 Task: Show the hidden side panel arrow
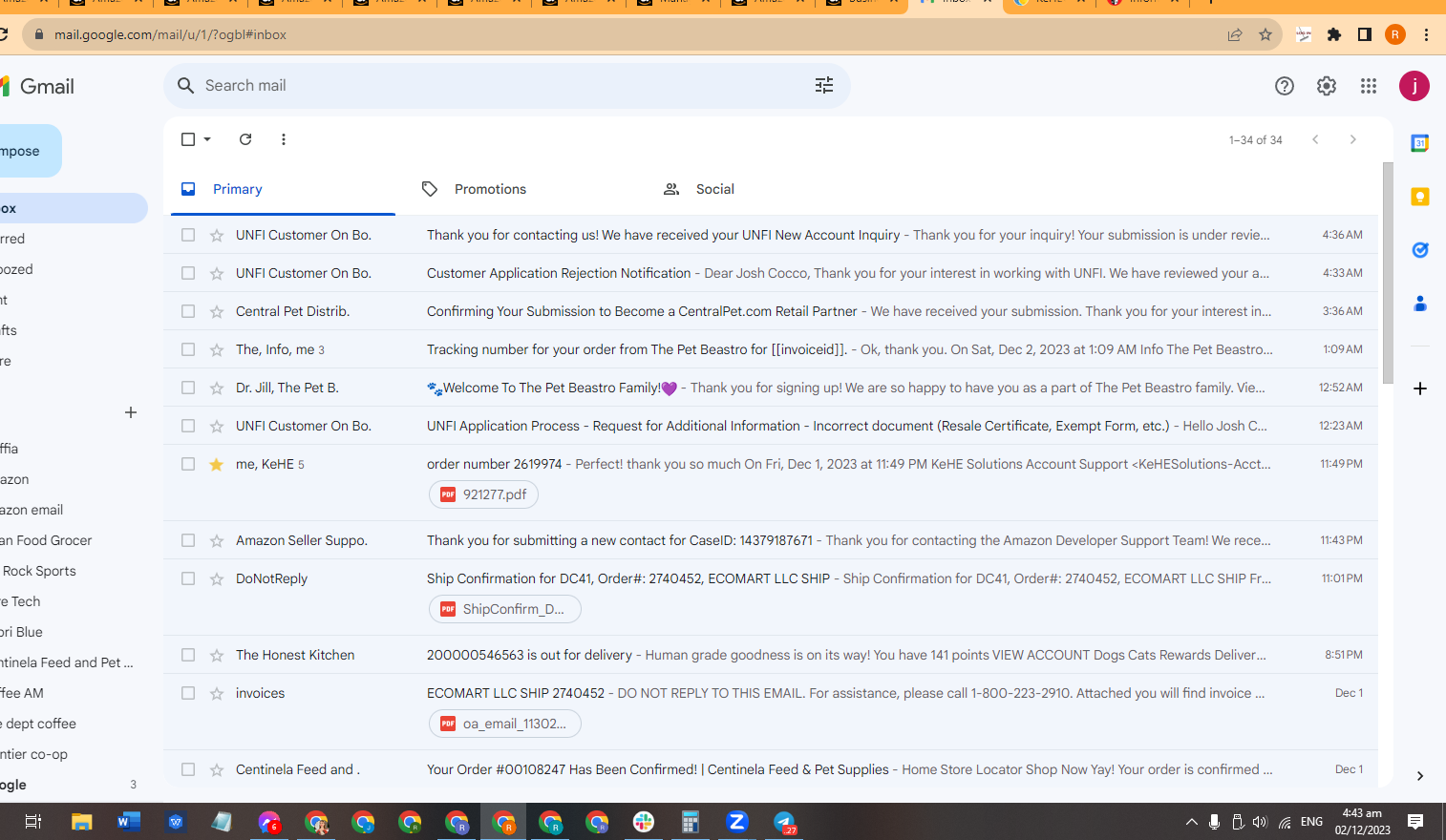(1420, 776)
